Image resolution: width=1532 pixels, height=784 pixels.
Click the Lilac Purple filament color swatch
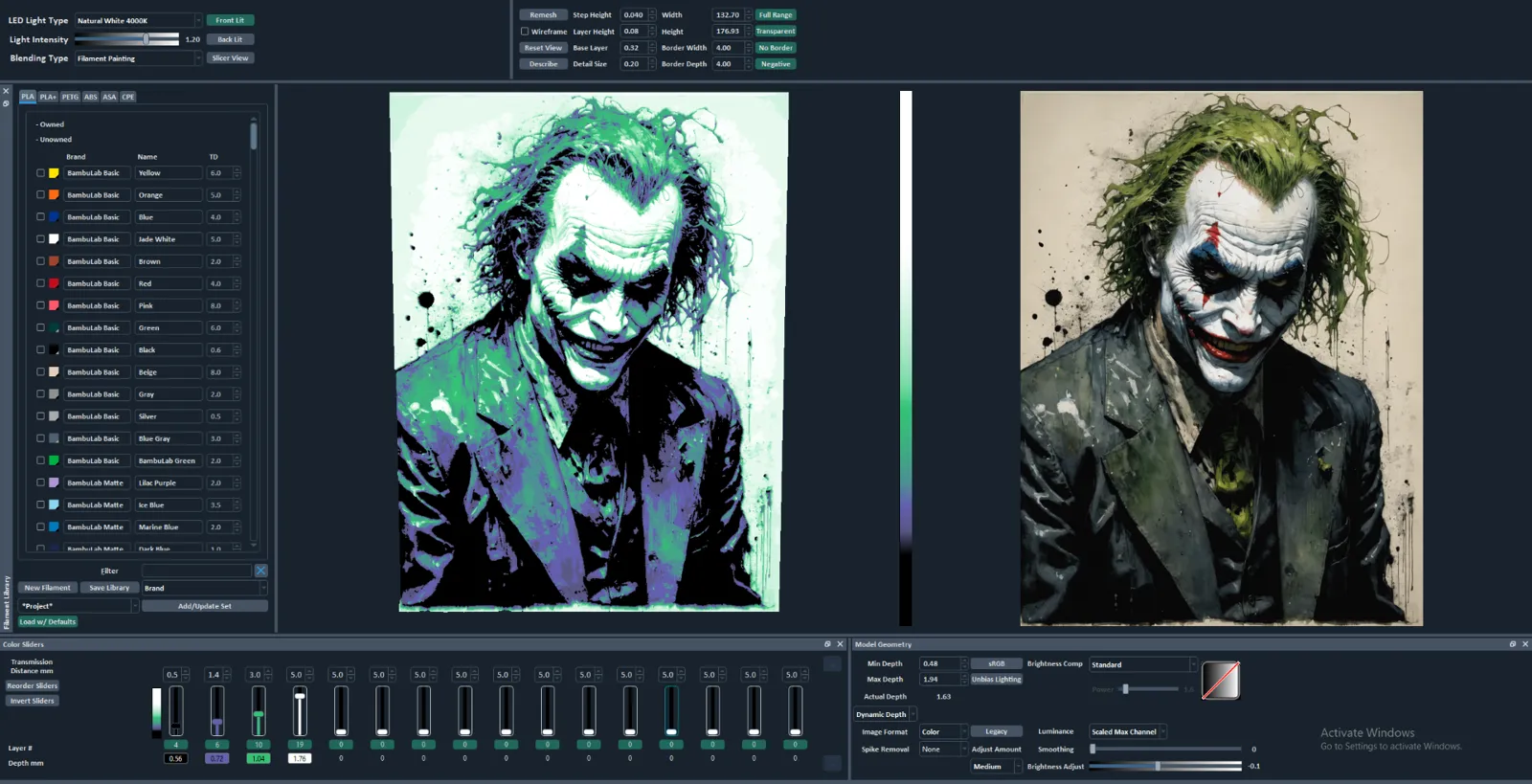(54, 482)
